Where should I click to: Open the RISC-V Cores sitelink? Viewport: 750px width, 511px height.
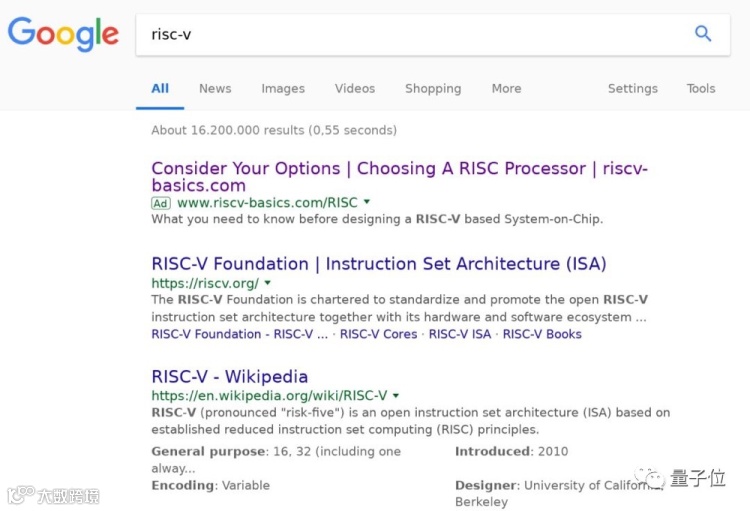coord(378,334)
